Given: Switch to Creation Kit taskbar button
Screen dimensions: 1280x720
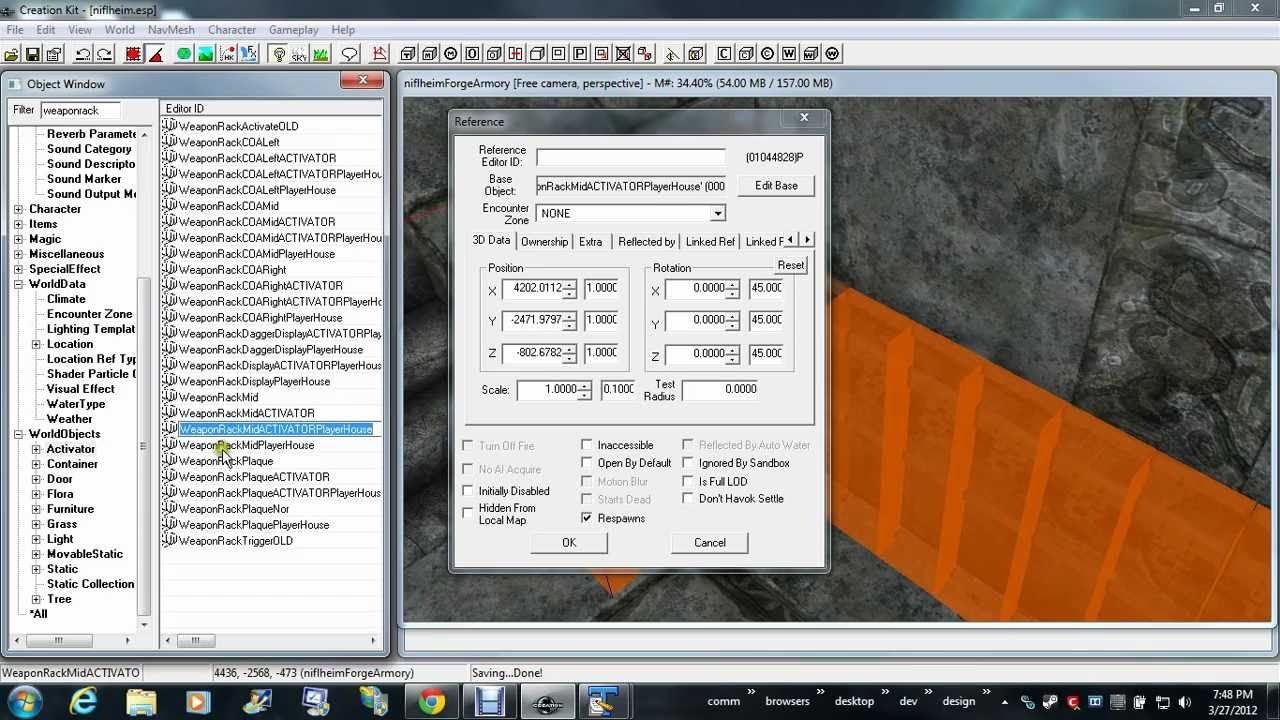Looking at the screenshot, I should (547, 701).
